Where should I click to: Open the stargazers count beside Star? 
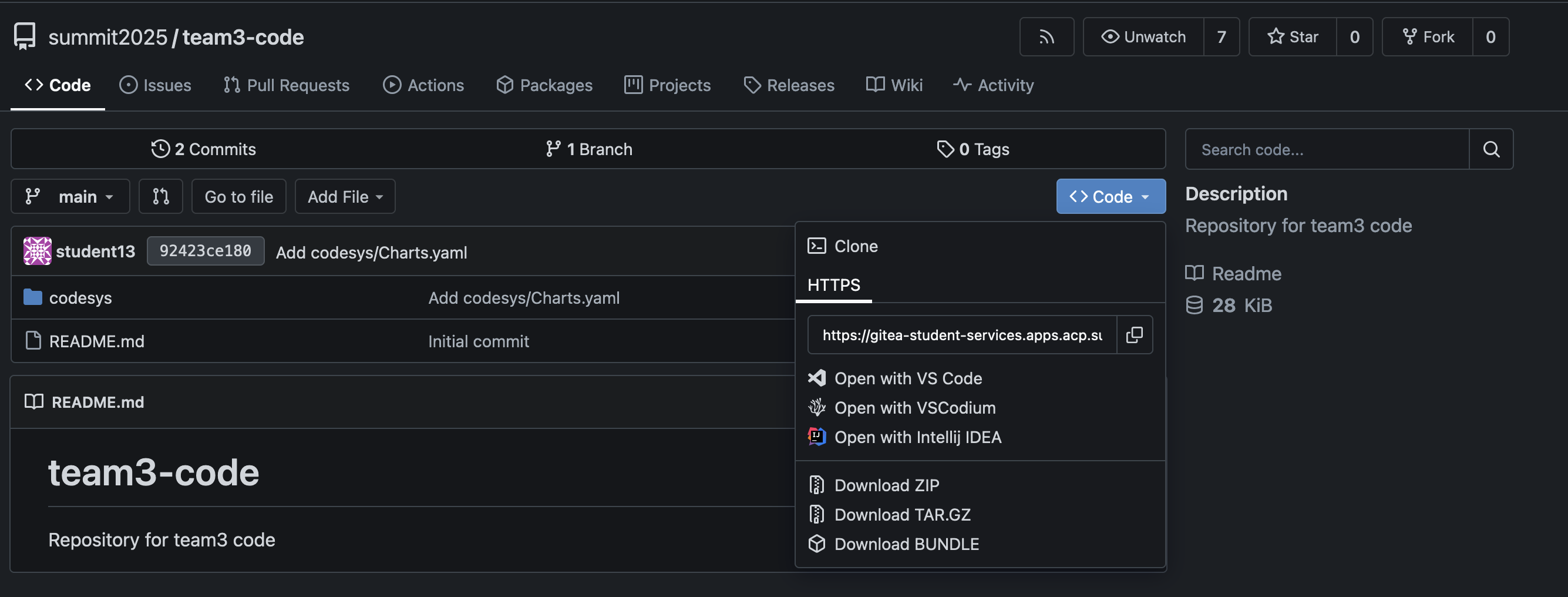(x=1354, y=37)
